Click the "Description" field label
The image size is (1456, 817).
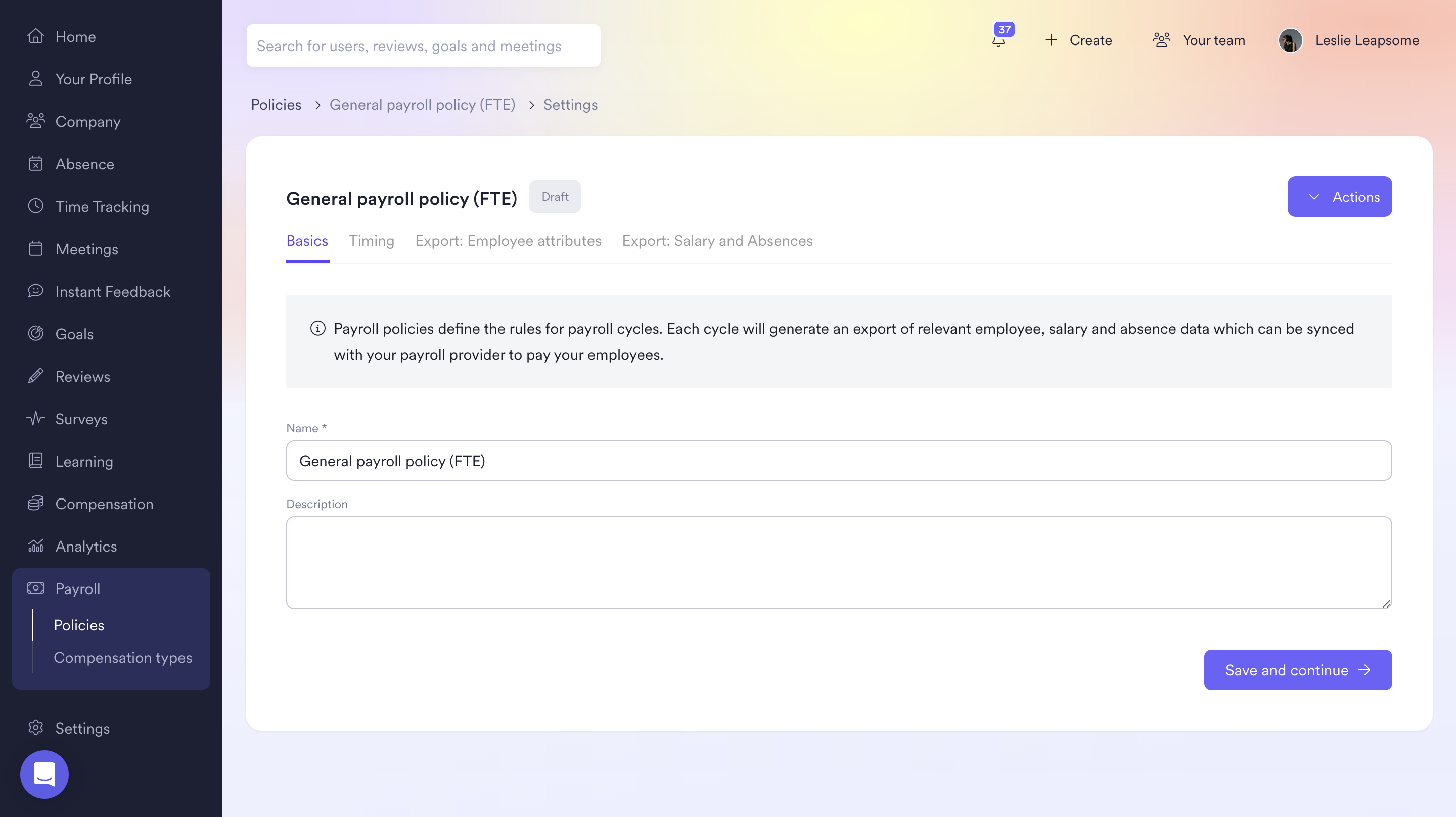(x=316, y=504)
